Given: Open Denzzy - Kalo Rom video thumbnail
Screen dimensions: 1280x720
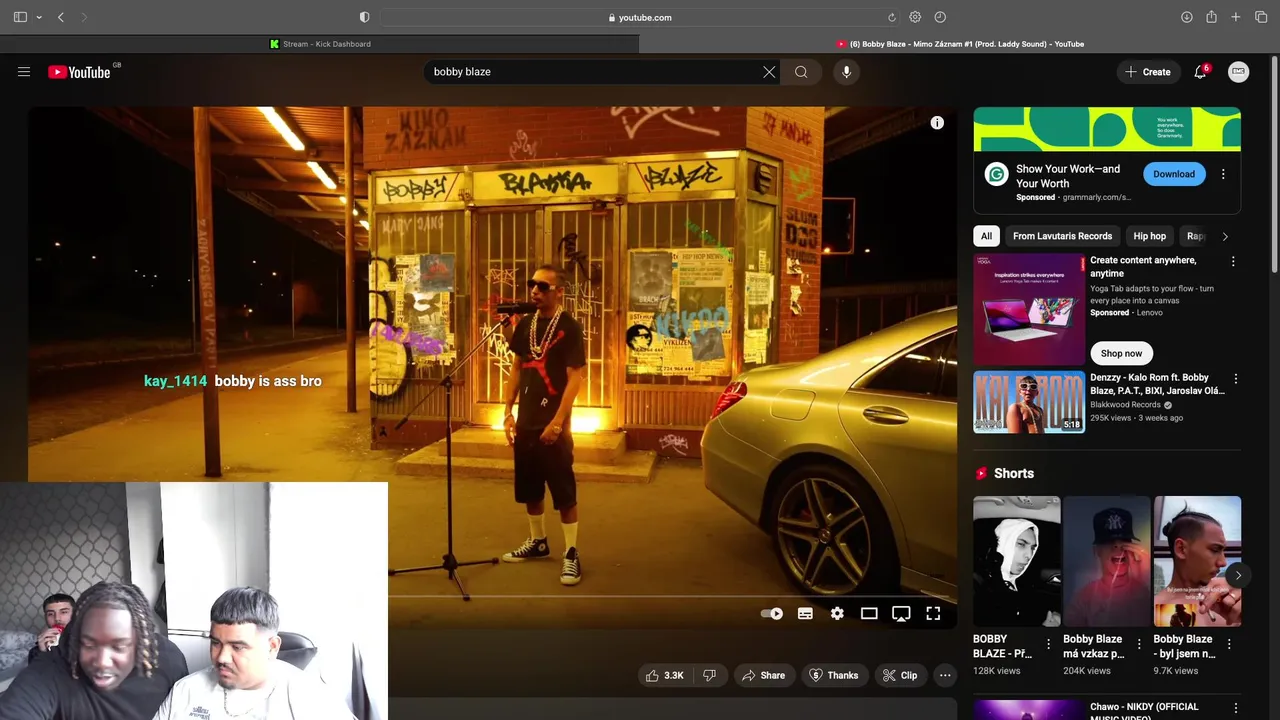Looking at the screenshot, I should [x=1029, y=402].
